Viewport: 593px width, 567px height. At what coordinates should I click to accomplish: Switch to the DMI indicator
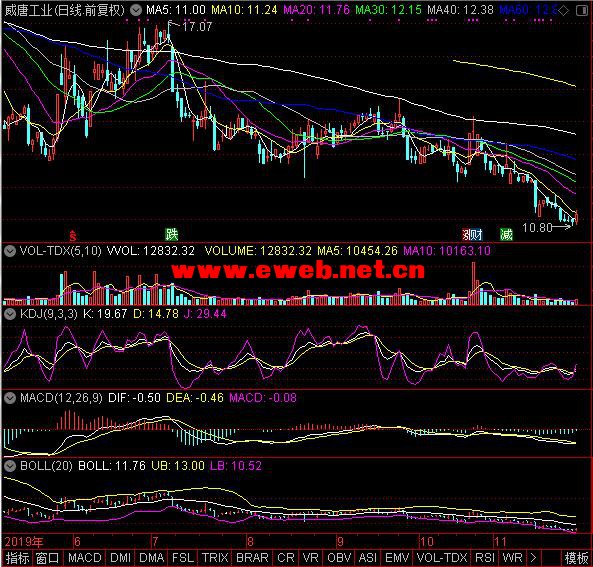click(120, 558)
